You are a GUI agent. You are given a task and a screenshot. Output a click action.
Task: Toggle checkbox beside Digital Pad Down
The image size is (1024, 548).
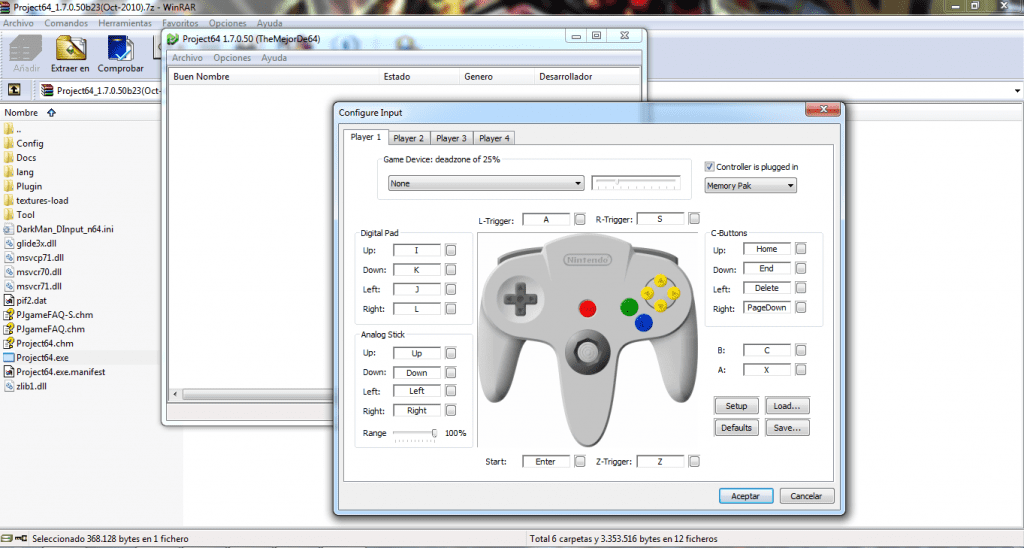click(451, 270)
